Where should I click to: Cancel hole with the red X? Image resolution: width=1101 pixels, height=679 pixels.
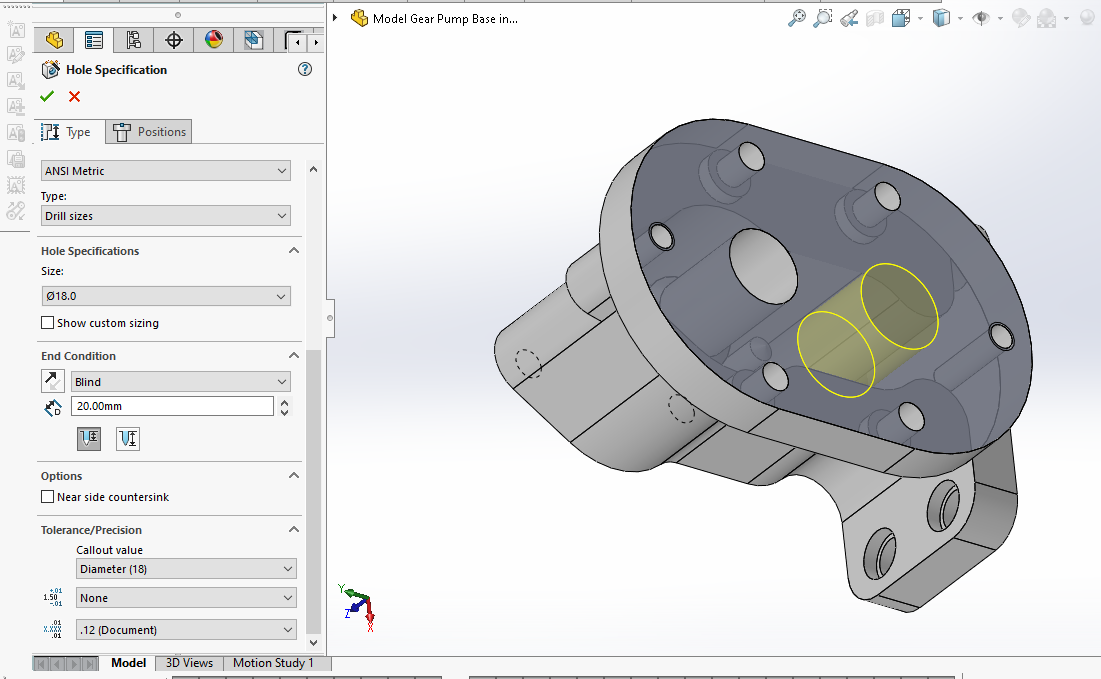[x=74, y=96]
